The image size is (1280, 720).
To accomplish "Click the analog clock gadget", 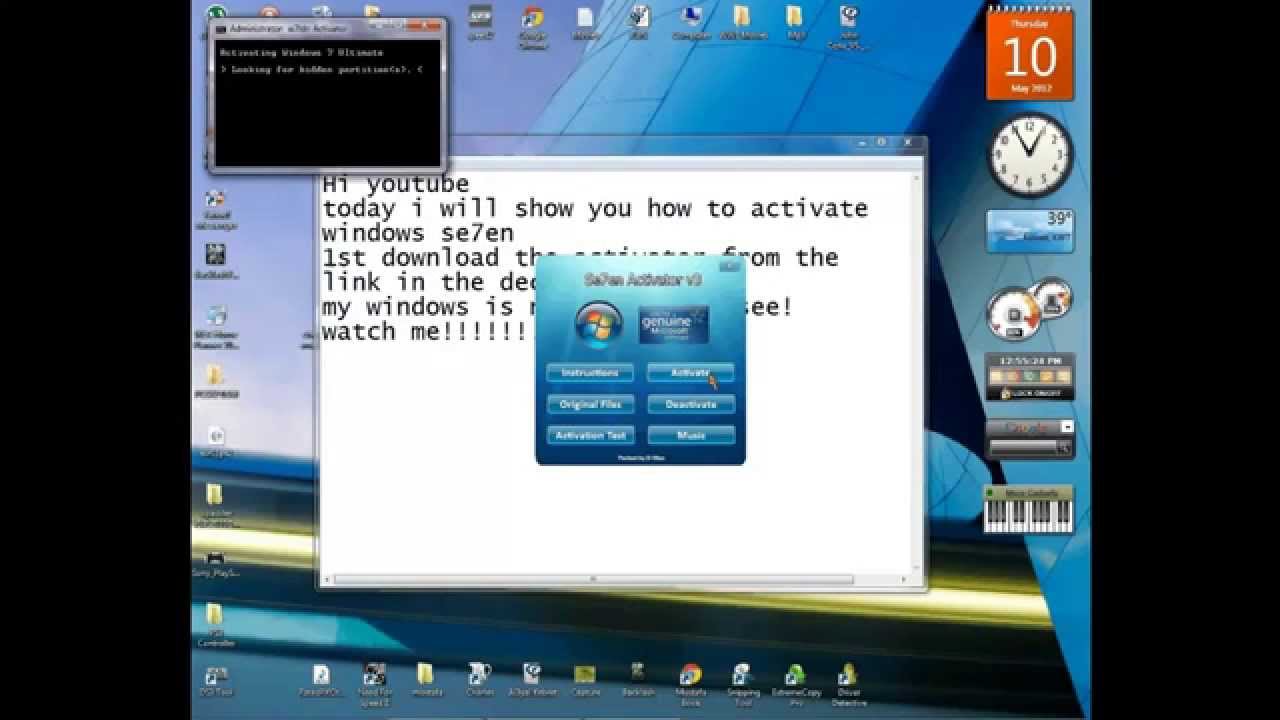I will [x=1031, y=155].
